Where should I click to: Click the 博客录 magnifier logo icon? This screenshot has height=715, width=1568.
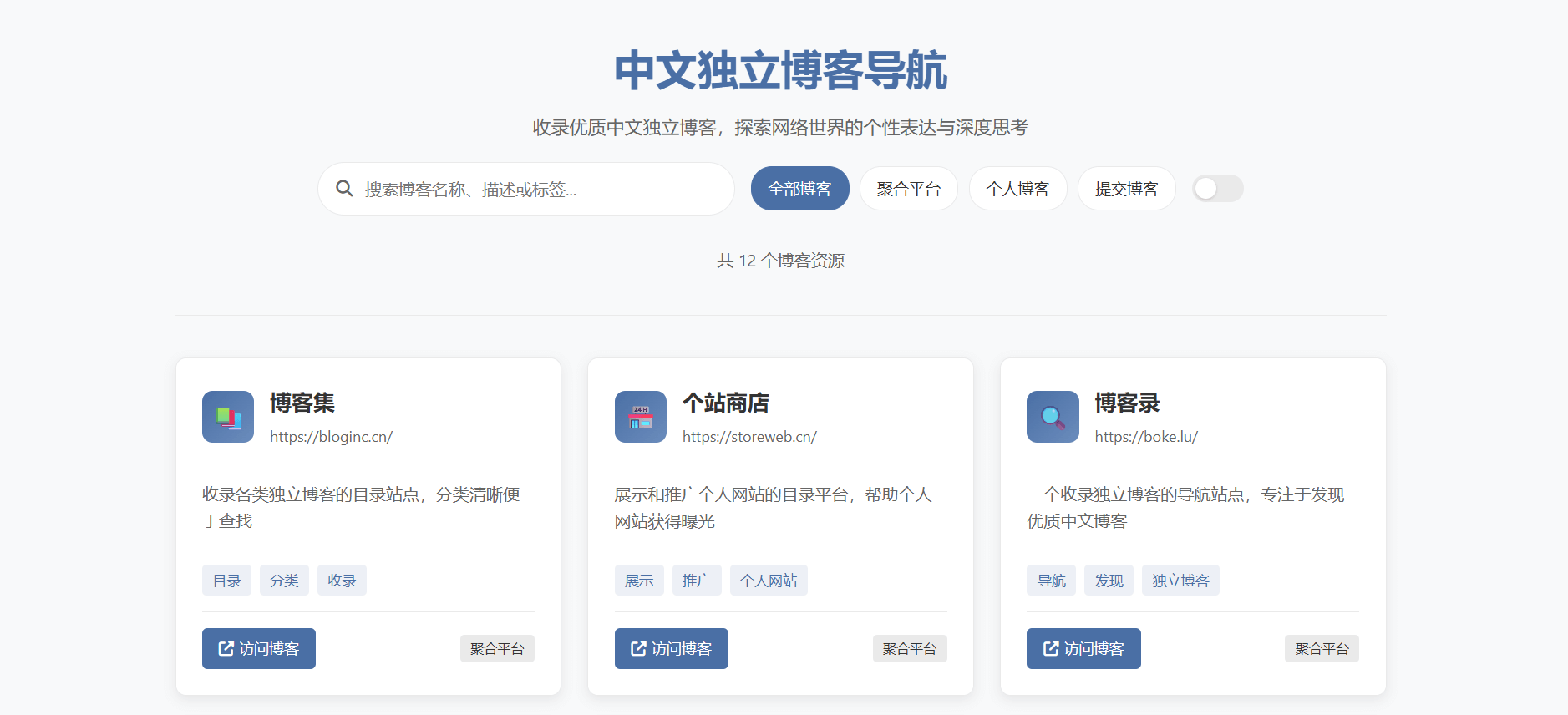click(x=1052, y=417)
